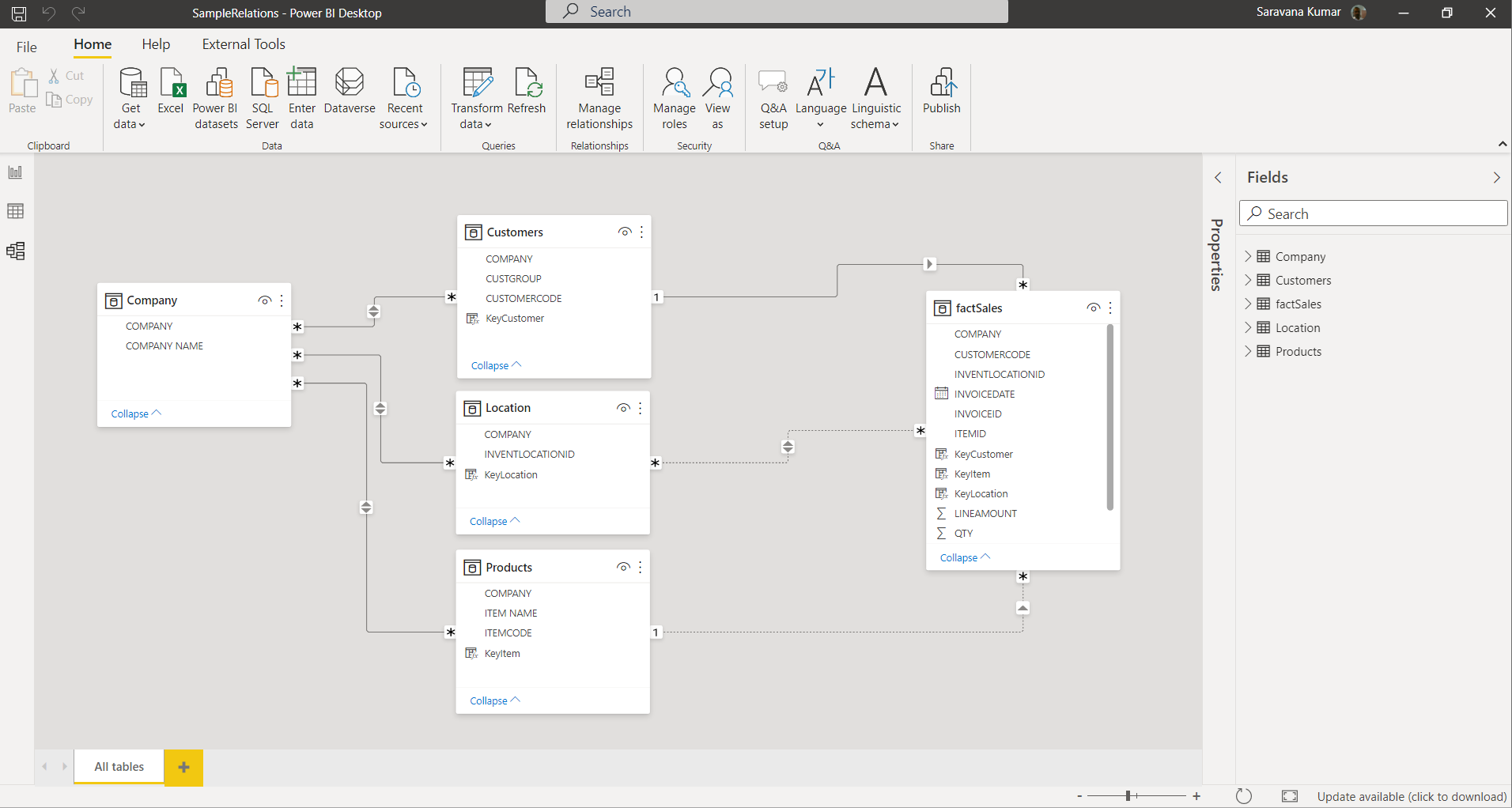Toggle visibility of Products table

pos(623,567)
